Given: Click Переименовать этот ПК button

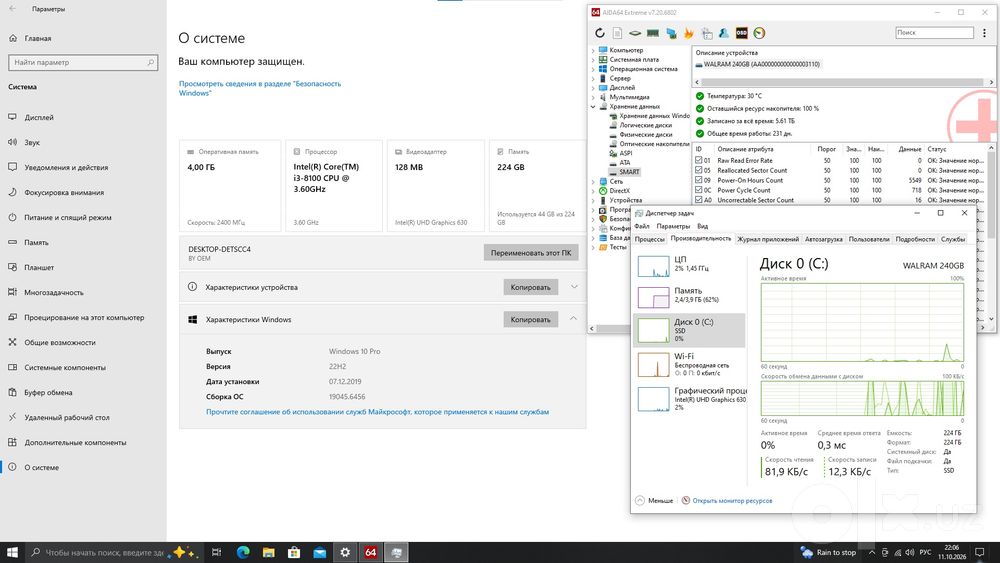Looking at the screenshot, I should 531,252.
